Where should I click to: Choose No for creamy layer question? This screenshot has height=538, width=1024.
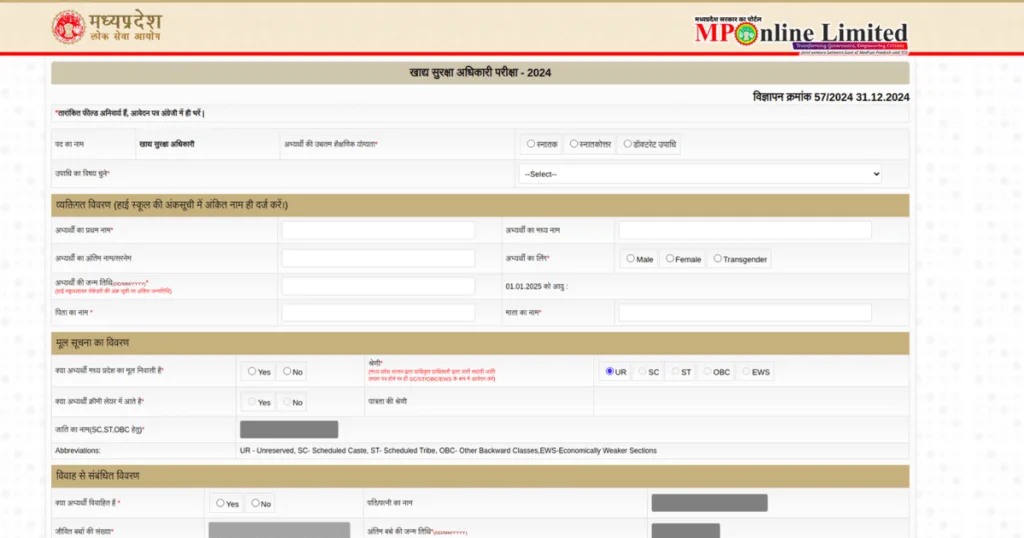click(x=287, y=402)
